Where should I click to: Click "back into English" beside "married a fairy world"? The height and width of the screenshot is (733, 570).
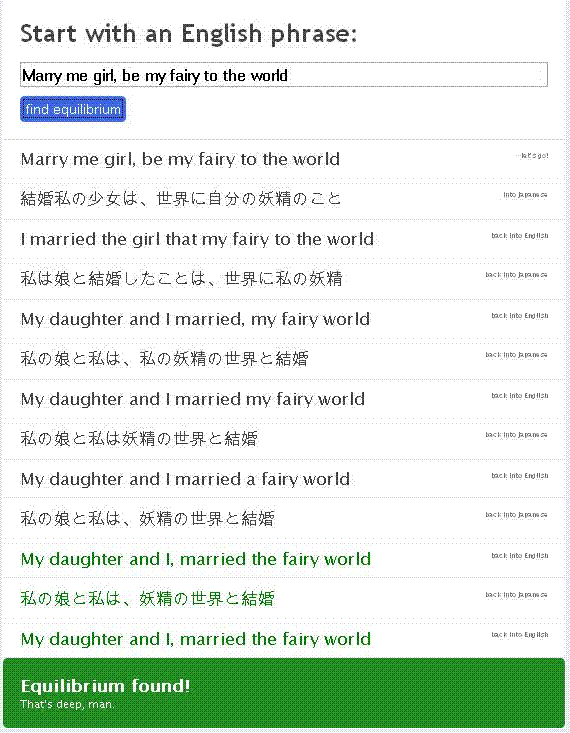(519, 475)
